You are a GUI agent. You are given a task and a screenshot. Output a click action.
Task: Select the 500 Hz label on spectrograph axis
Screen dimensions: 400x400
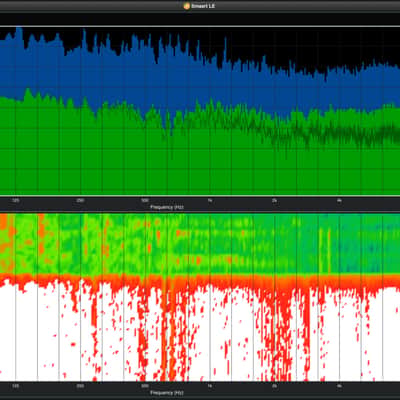click(x=145, y=386)
